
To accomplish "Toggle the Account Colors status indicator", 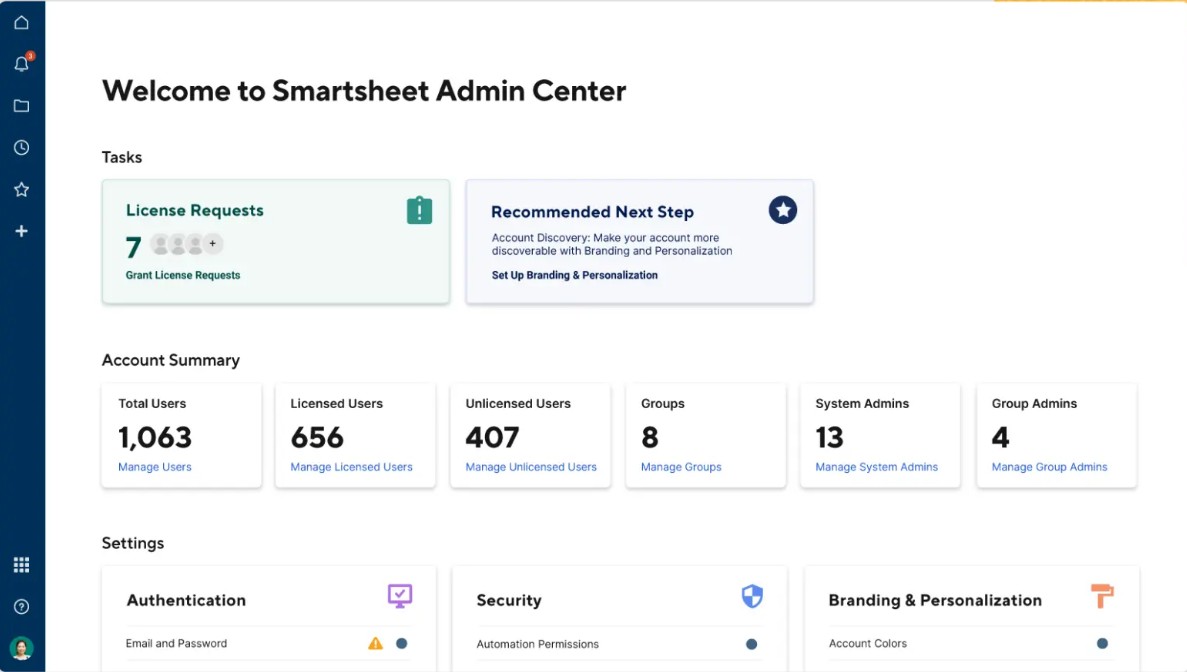I will pyautogui.click(x=1103, y=643).
